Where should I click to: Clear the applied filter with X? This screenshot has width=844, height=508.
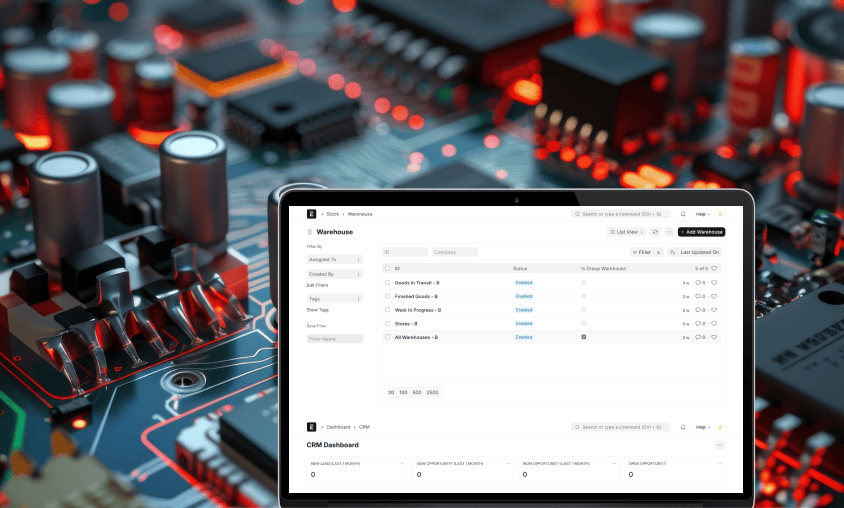[658, 252]
